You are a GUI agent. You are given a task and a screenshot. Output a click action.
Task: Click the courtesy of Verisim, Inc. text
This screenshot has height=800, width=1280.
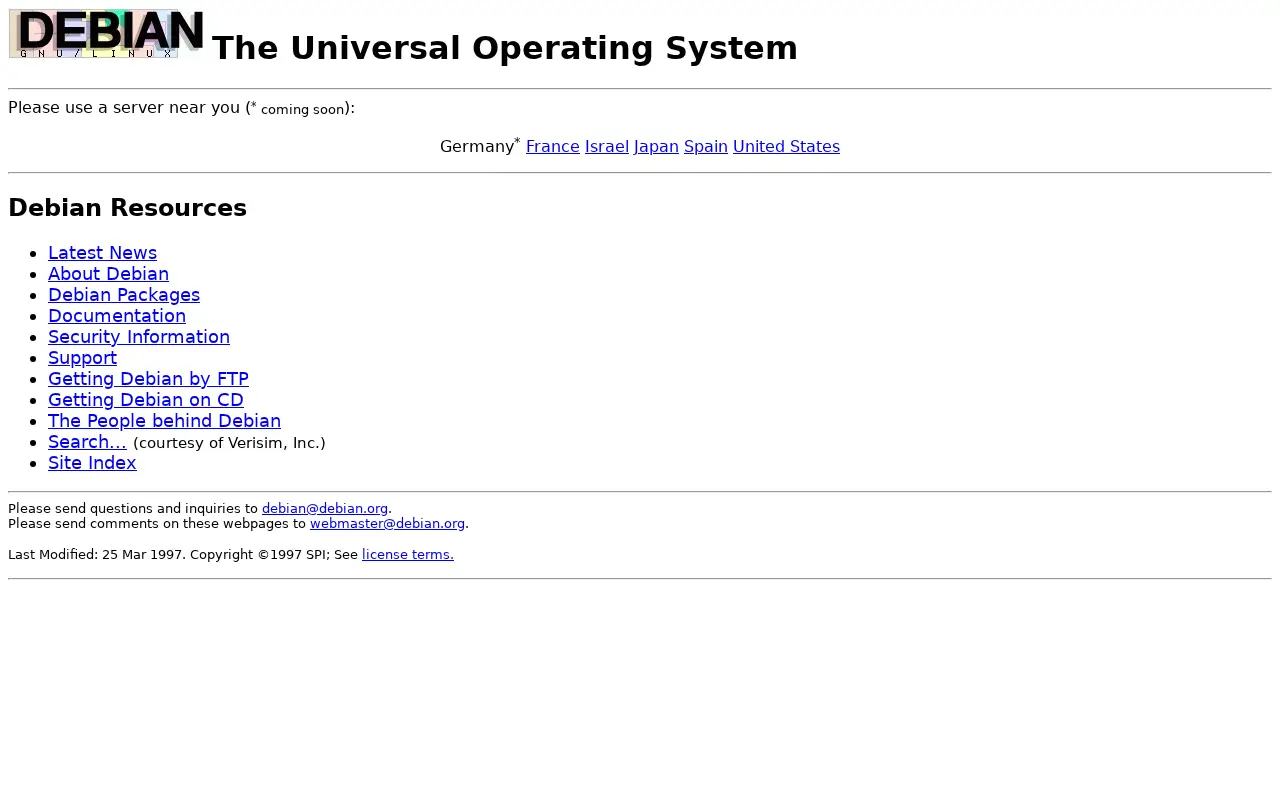[229, 443]
